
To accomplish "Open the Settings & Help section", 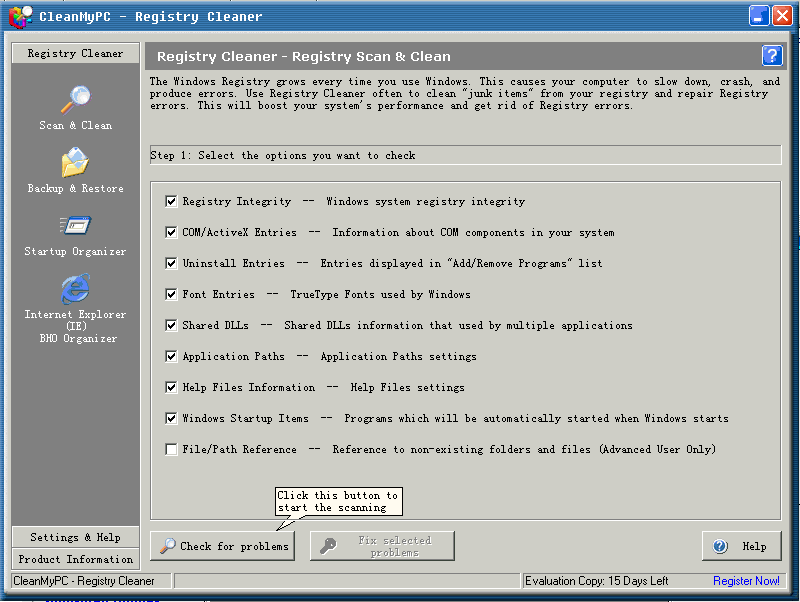I will click(x=76, y=537).
